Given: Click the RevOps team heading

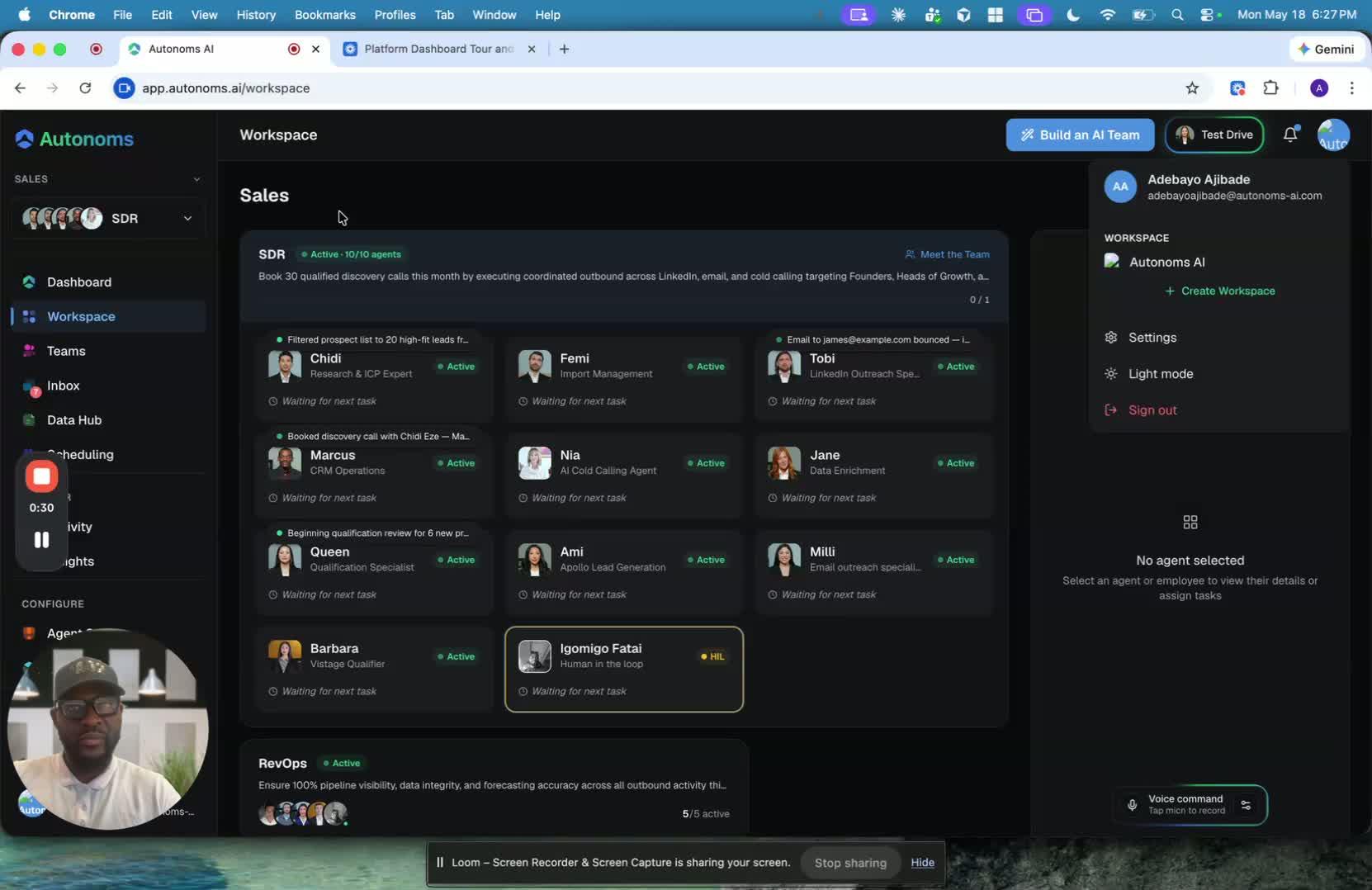Looking at the screenshot, I should [x=282, y=763].
